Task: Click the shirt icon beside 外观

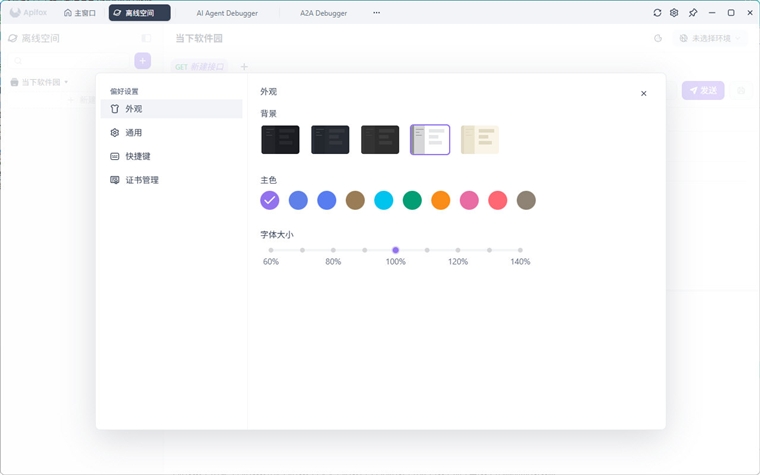Action: pos(114,109)
